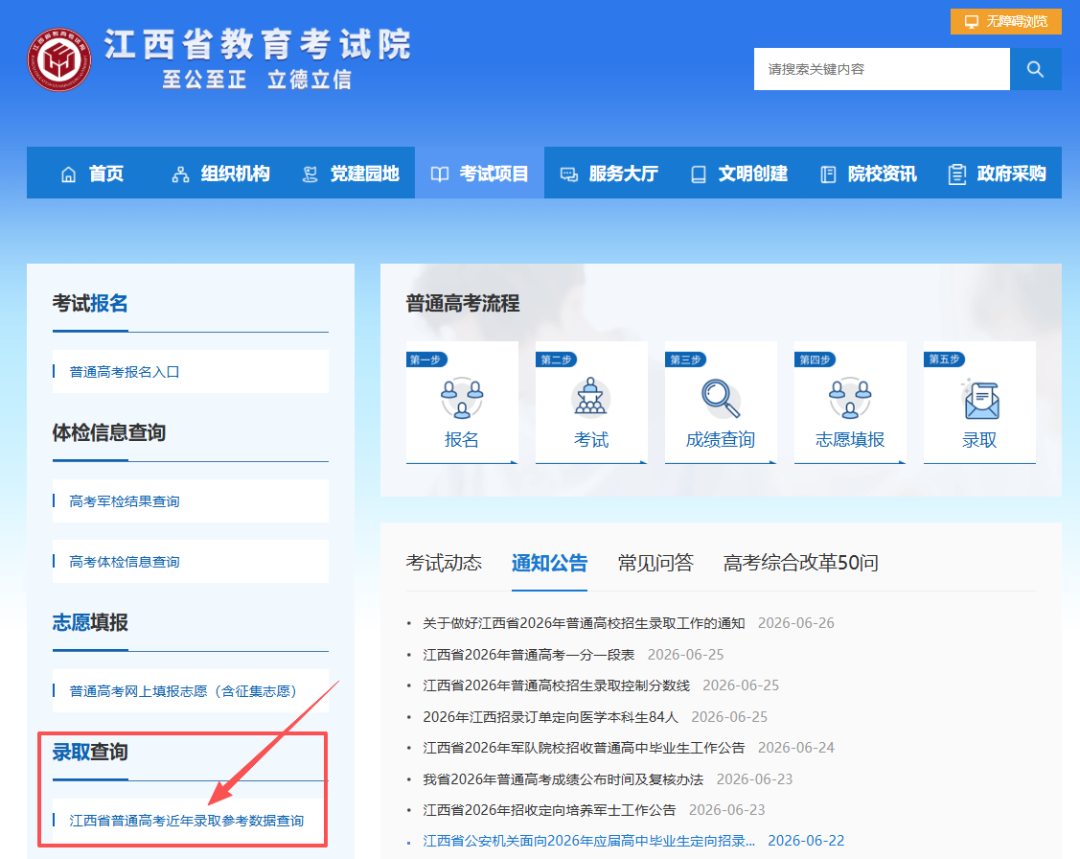Screen dimensions: 1080x859
Task: Click the 志愿填报 label in the gaokao flow
Action: coord(850,439)
